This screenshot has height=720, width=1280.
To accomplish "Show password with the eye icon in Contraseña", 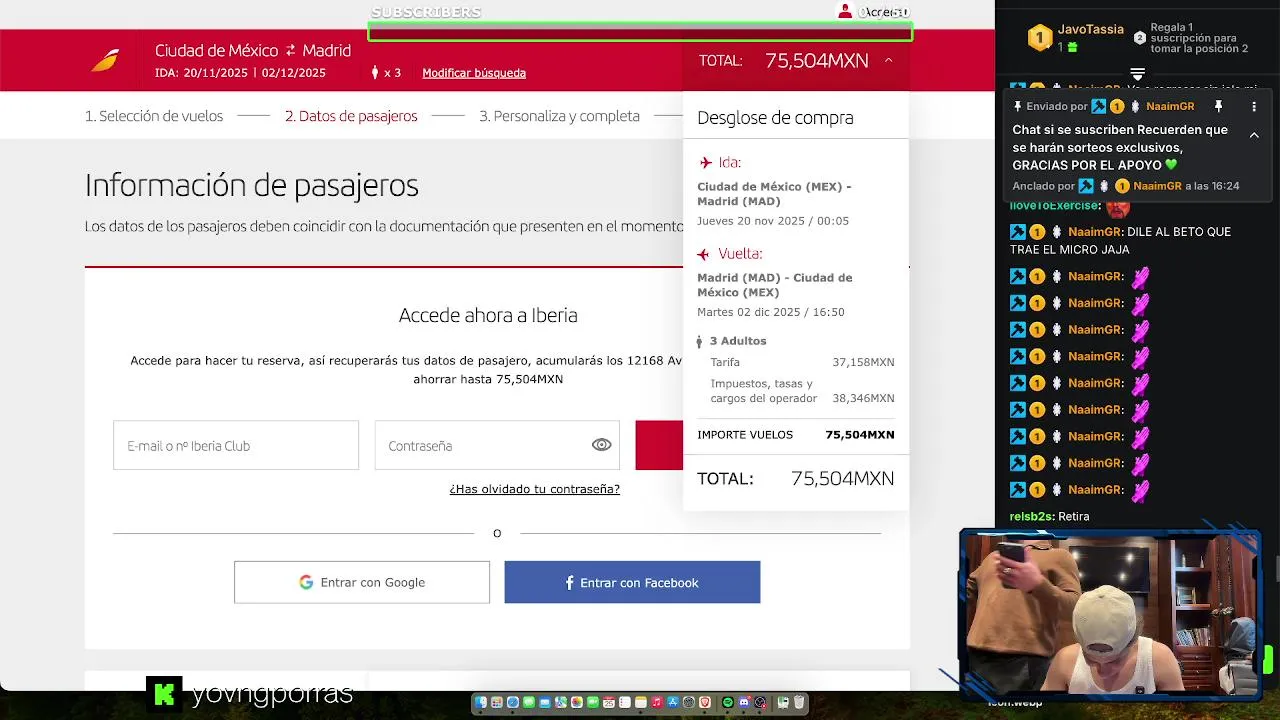I will tap(601, 445).
